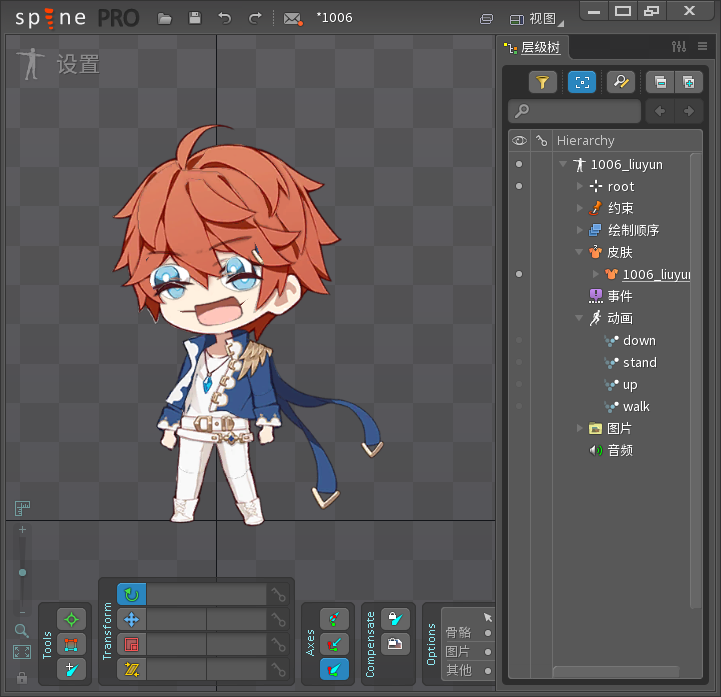Click the undo arrow icon
Viewport: 721px width, 697px height.
pos(224,18)
